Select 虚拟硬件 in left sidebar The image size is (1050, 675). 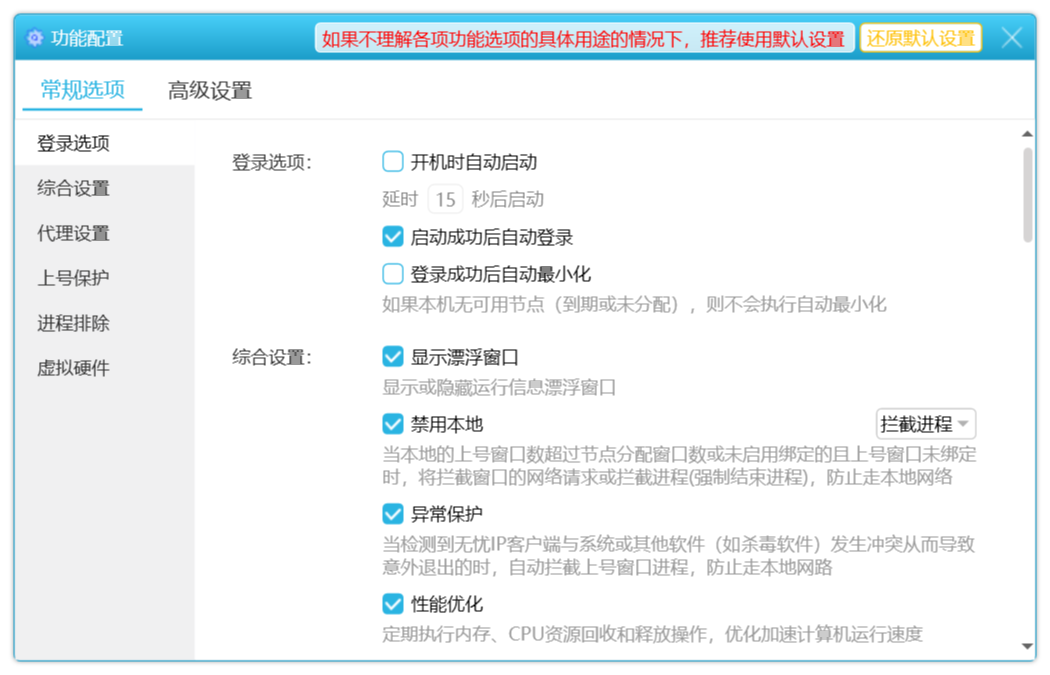[74, 368]
